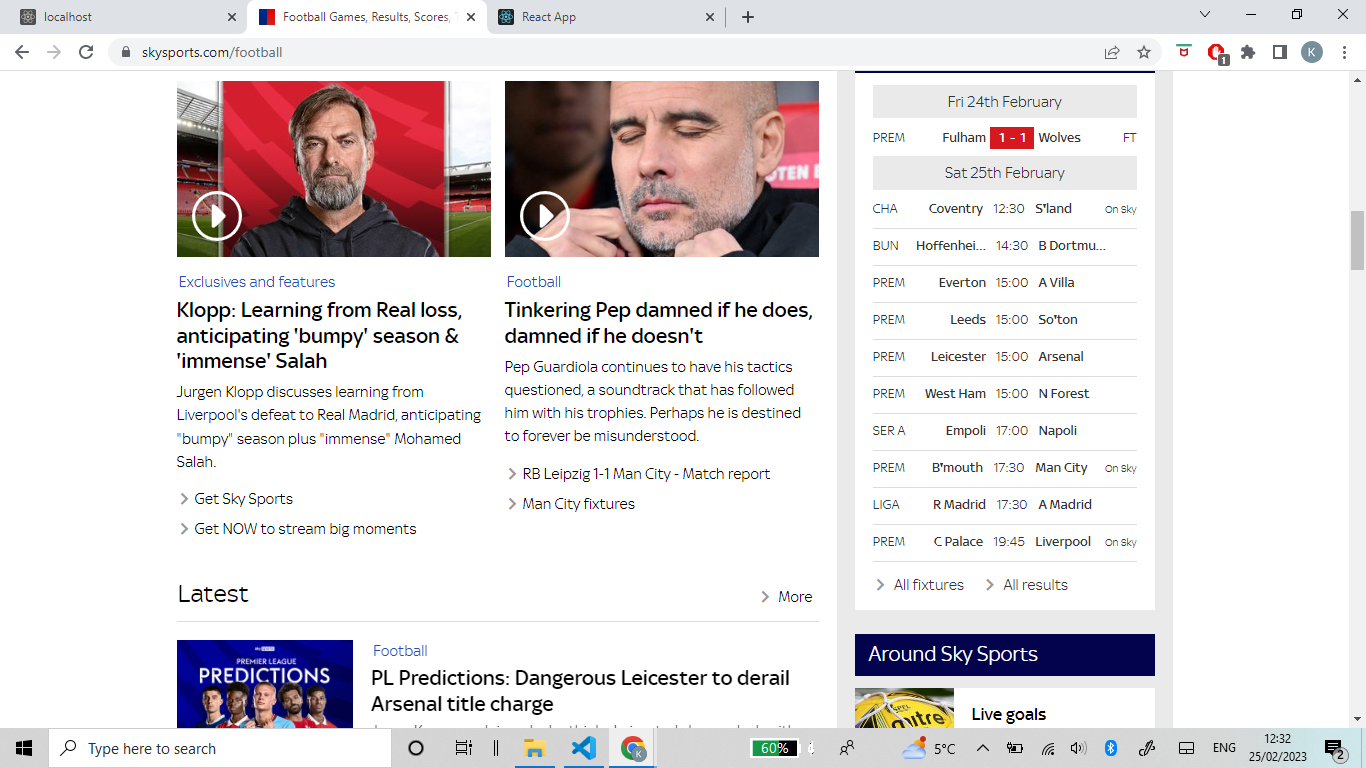1366x768 pixels.
Task: Open the RB Leipzig 1-1 Man City match report
Action: pyautogui.click(x=644, y=473)
